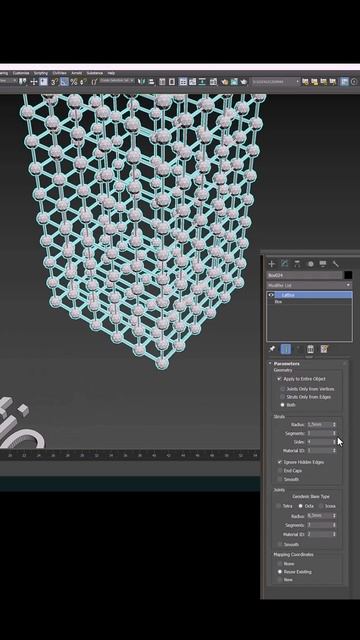Toggle Percent Snap icon
The width and height of the screenshot is (360, 640).
tap(74, 82)
